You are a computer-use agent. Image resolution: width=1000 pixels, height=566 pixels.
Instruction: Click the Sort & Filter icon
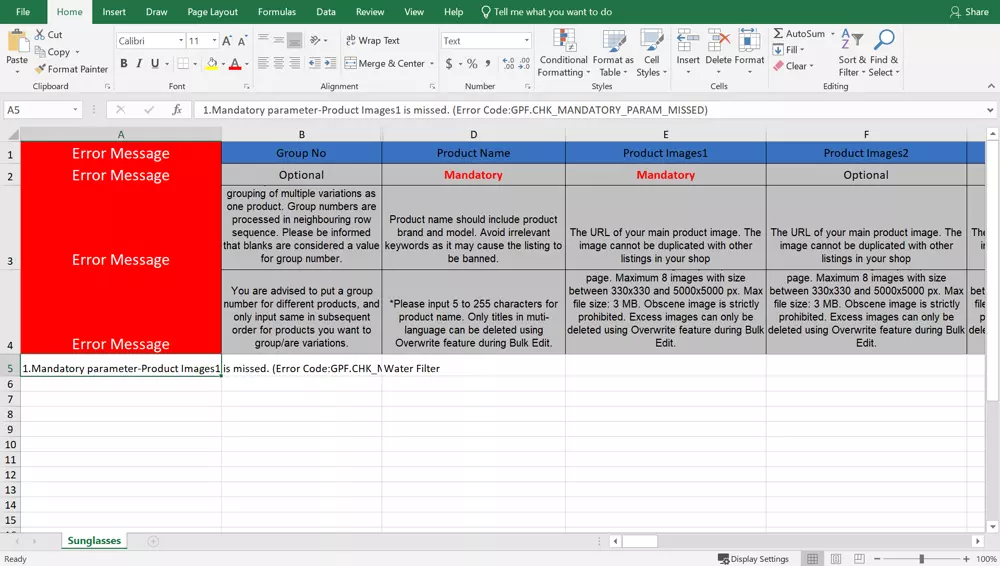[x=850, y=41]
